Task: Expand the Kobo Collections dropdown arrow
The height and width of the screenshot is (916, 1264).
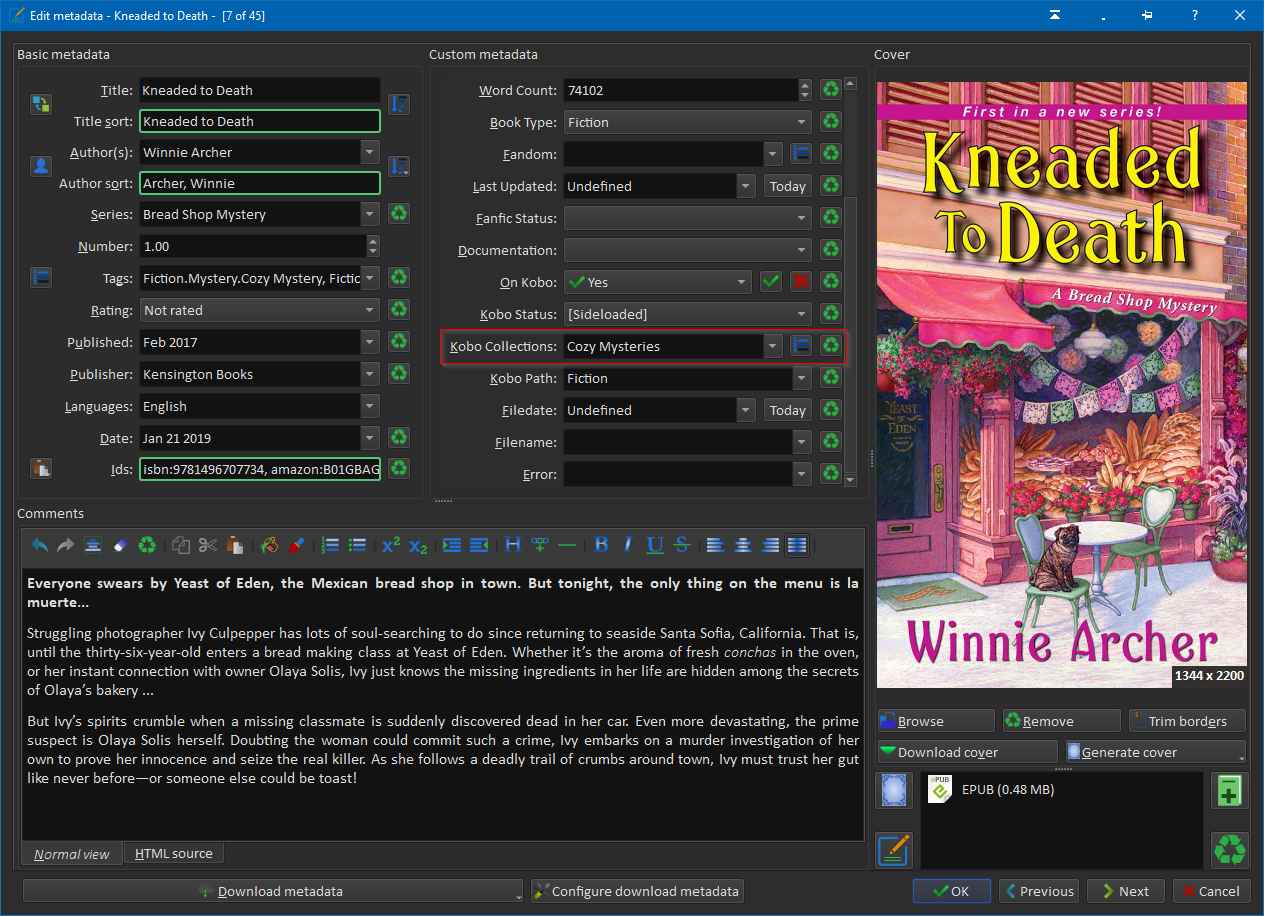Action: coord(772,346)
